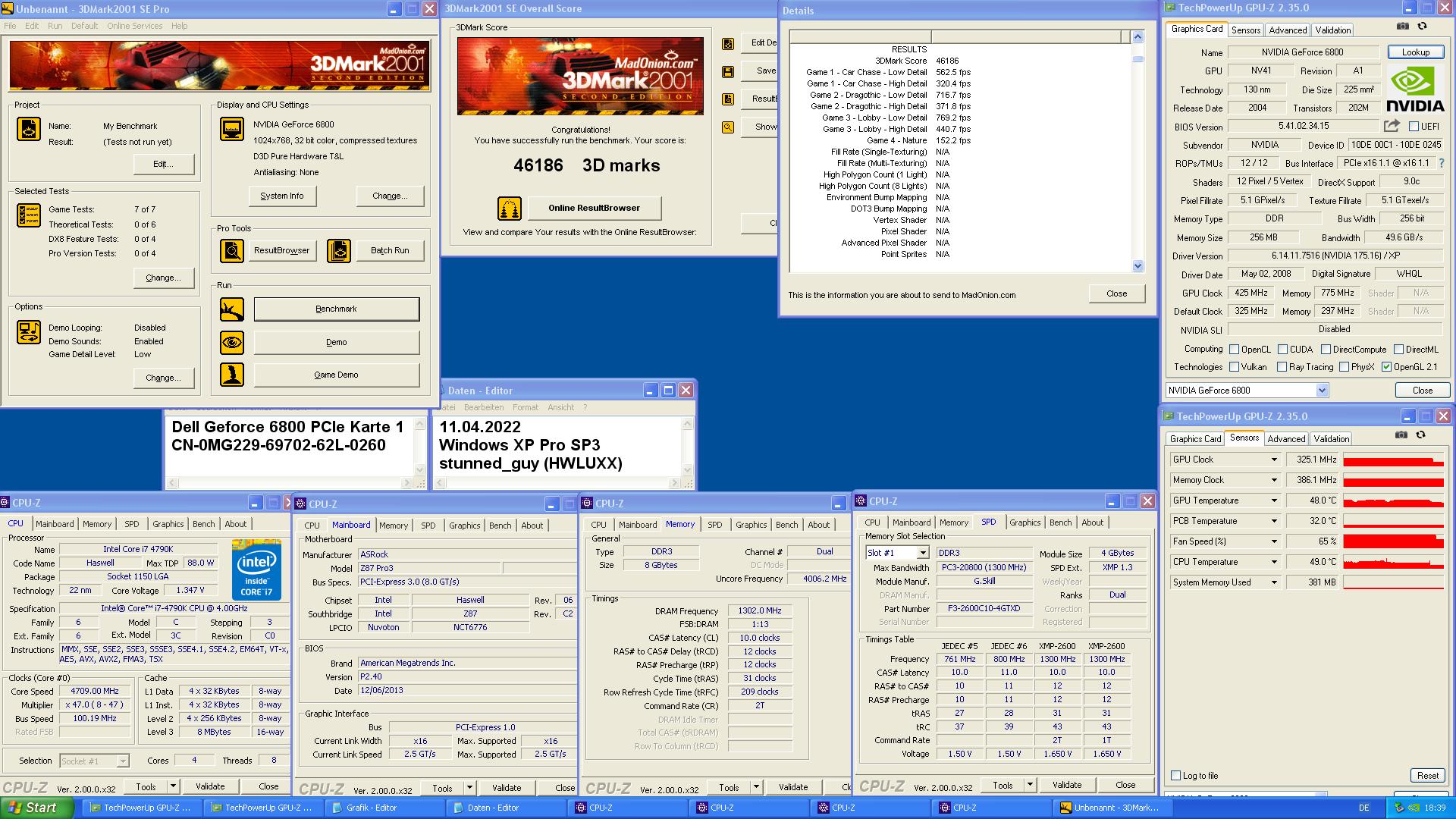Screen dimensions: 1456x819
Task: Click the Reset button in GPU-Z Sensors
Action: [1427, 776]
